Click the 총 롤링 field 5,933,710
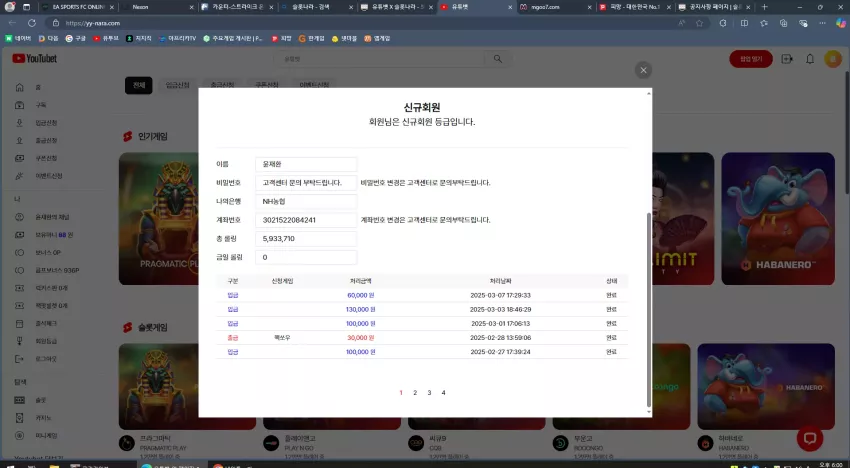The width and height of the screenshot is (850, 468). (x=306, y=239)
